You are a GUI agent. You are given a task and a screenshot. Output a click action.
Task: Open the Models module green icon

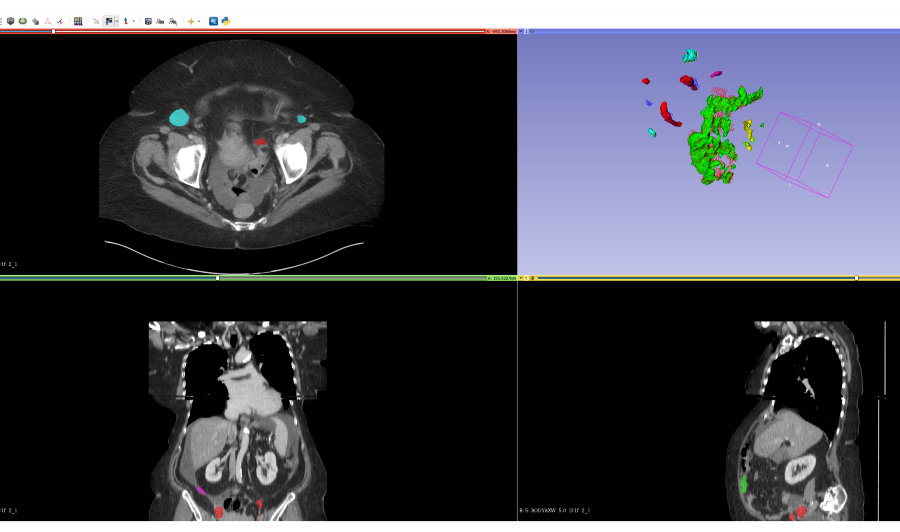23,21
